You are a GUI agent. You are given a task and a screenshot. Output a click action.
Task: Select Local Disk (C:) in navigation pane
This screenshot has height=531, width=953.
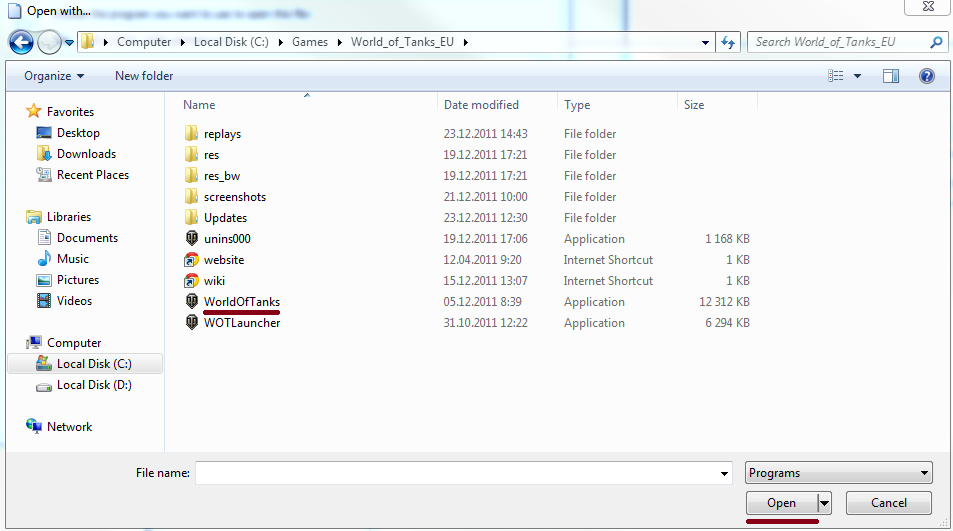point(85,363)
